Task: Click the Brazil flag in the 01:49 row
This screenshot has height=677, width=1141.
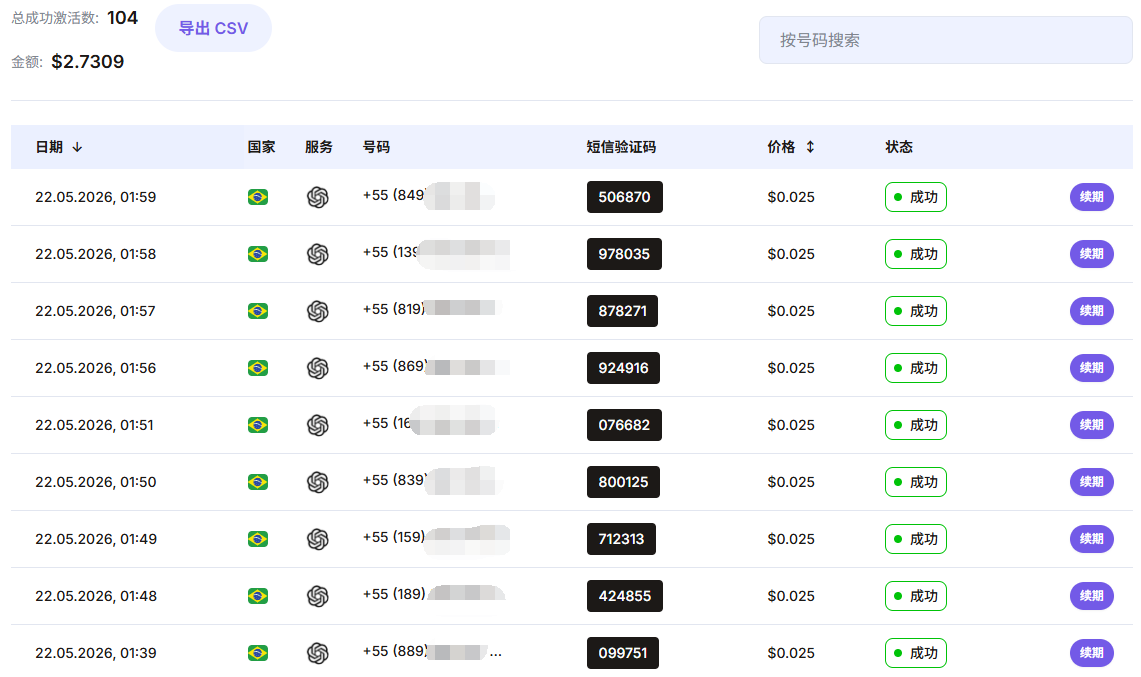Action: 258,539
